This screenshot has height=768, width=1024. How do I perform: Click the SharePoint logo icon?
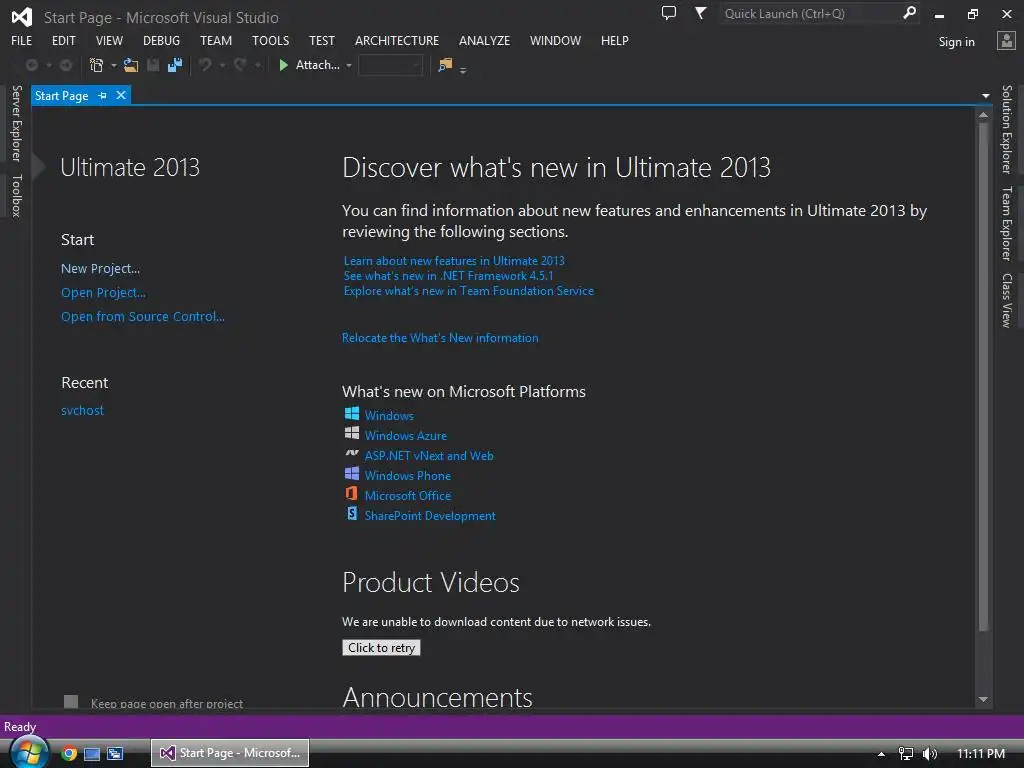point(352,513)
